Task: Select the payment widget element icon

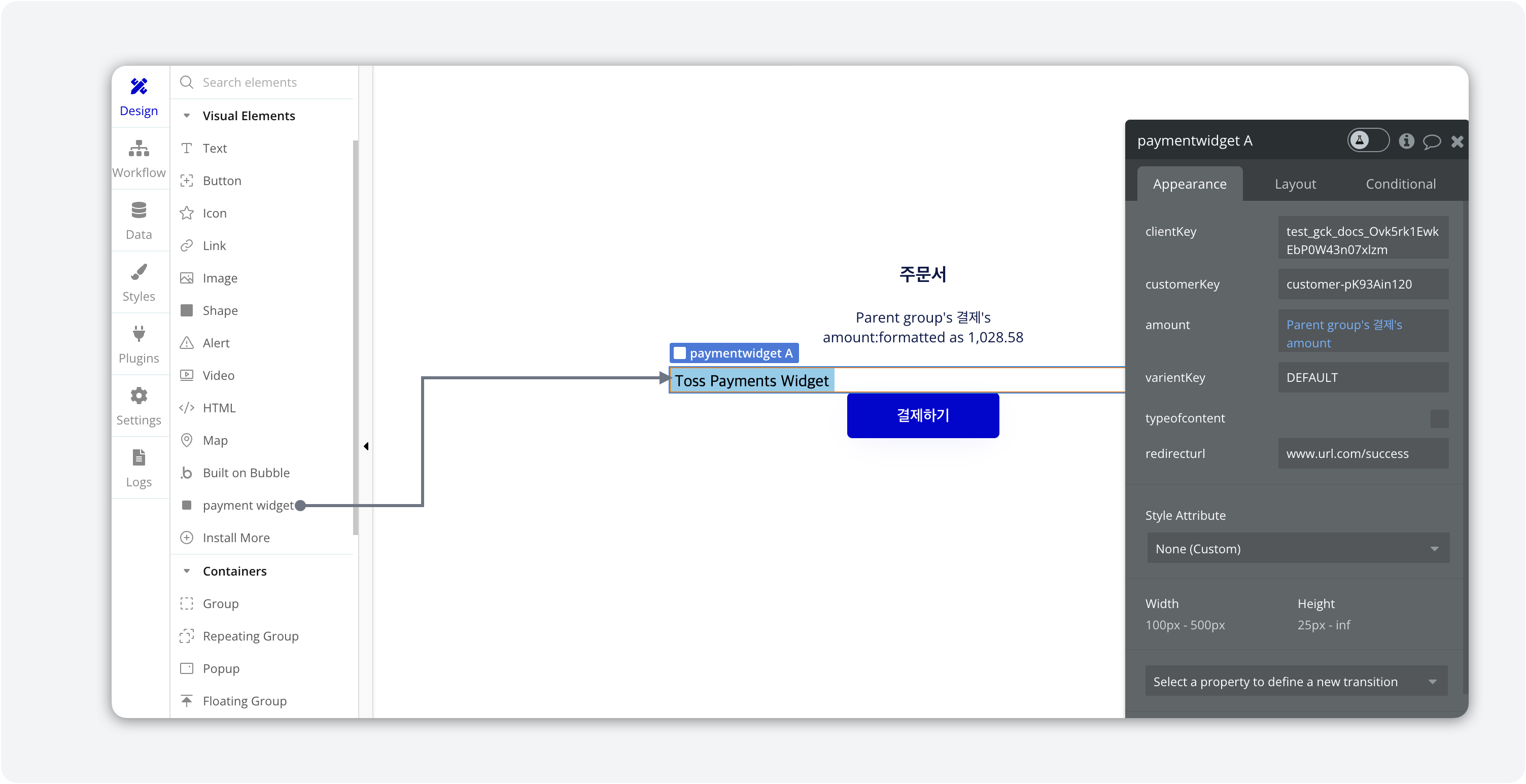Action: pyautogui.click(x=187, y=505)
